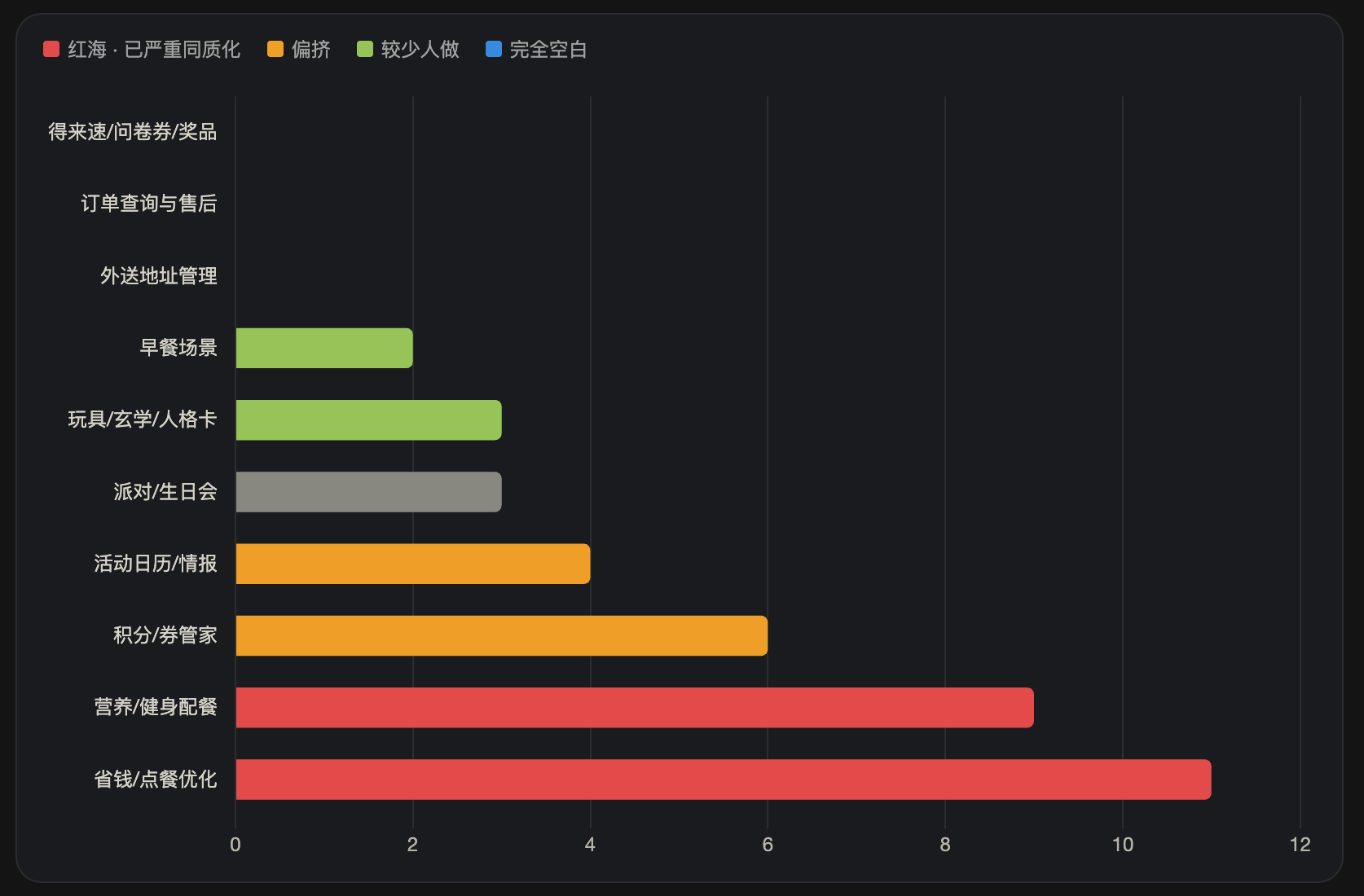Click the green bar for 早餐场景
Image resolution: width=1364 pixels, height=896 pixels.
(324, 348)
